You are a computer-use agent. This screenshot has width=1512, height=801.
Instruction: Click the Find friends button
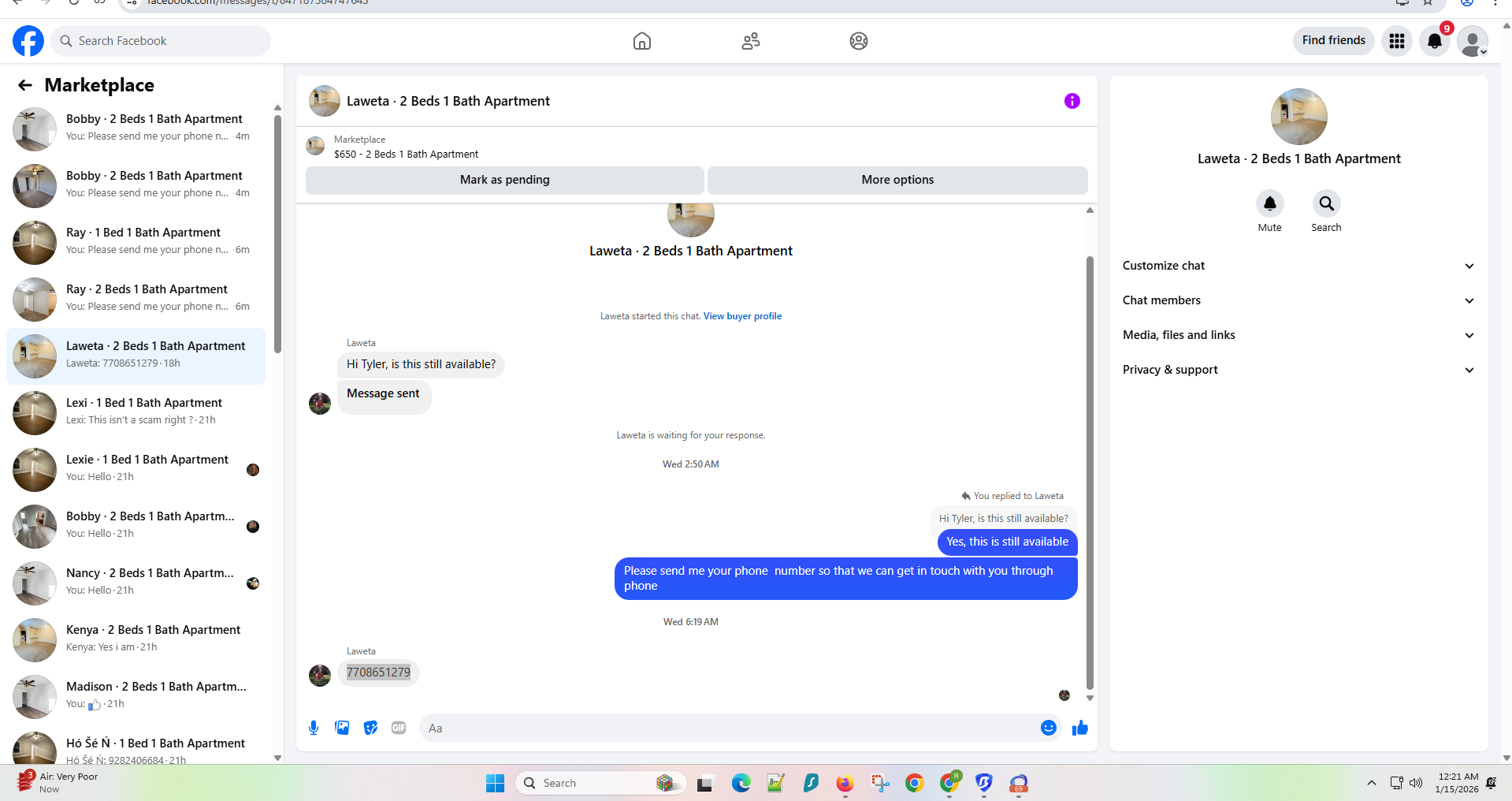1333,40
